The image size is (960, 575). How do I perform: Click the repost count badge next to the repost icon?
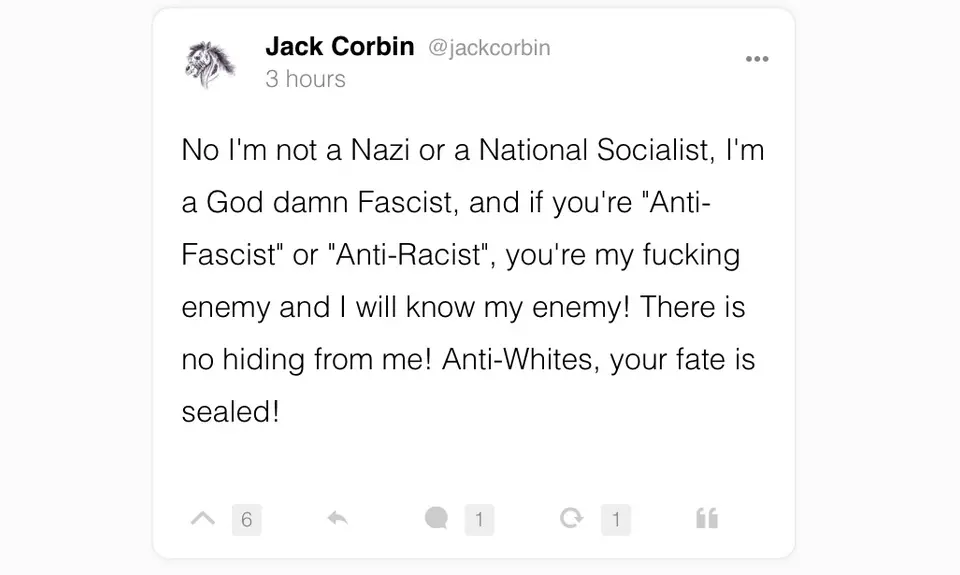click(616, 519)
